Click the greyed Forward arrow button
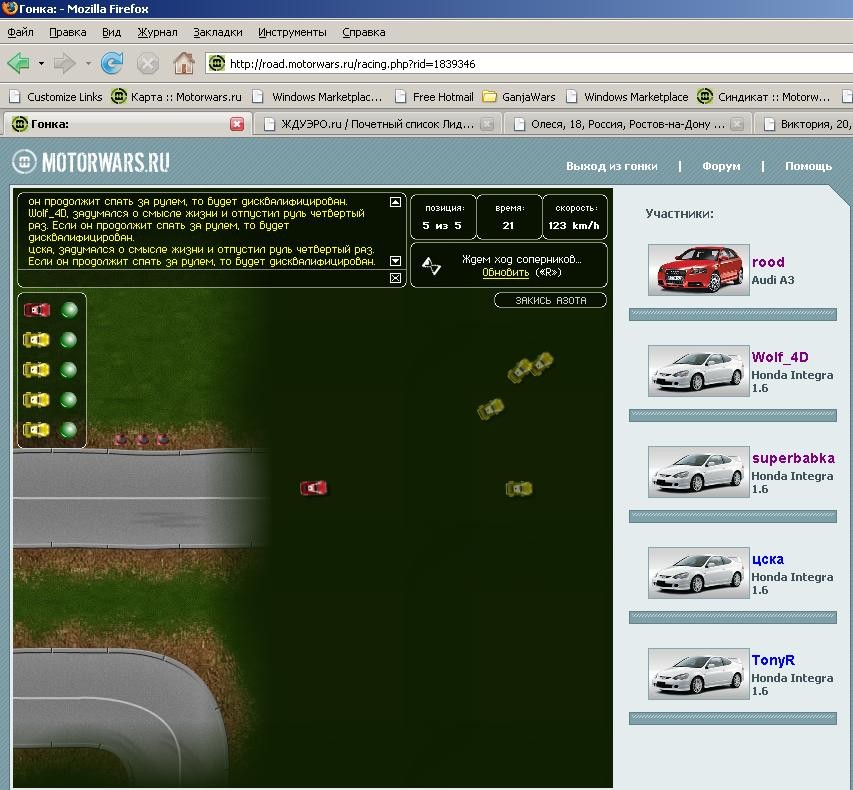This screenshot has width=853, height=790. 64,64
